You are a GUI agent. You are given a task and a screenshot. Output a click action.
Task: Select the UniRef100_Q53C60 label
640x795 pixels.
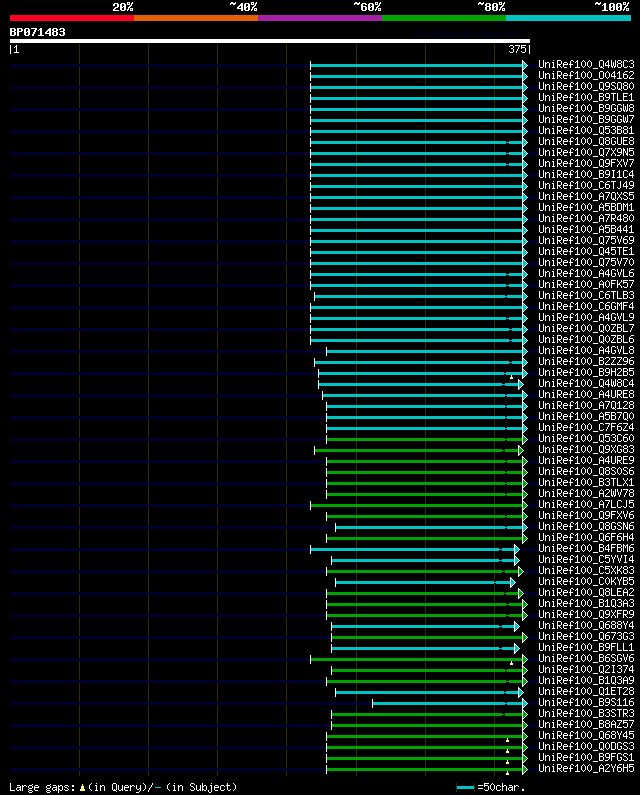(586, 439)
